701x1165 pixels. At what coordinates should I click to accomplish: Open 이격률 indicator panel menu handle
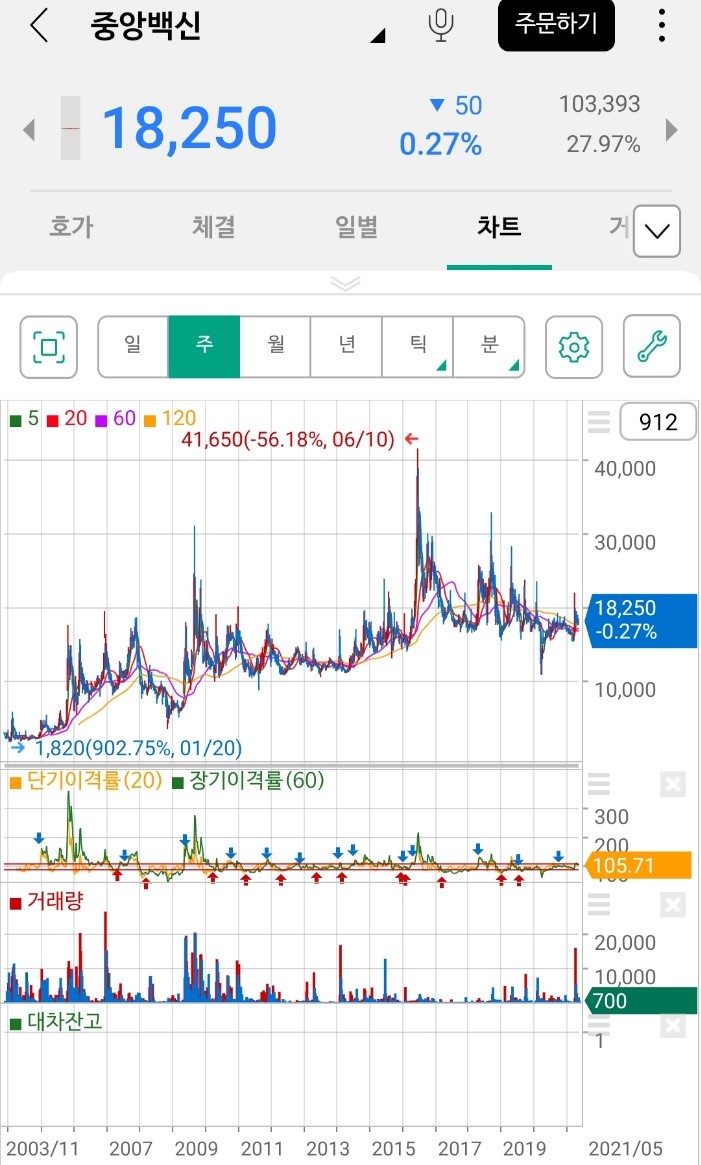point(598,784)
